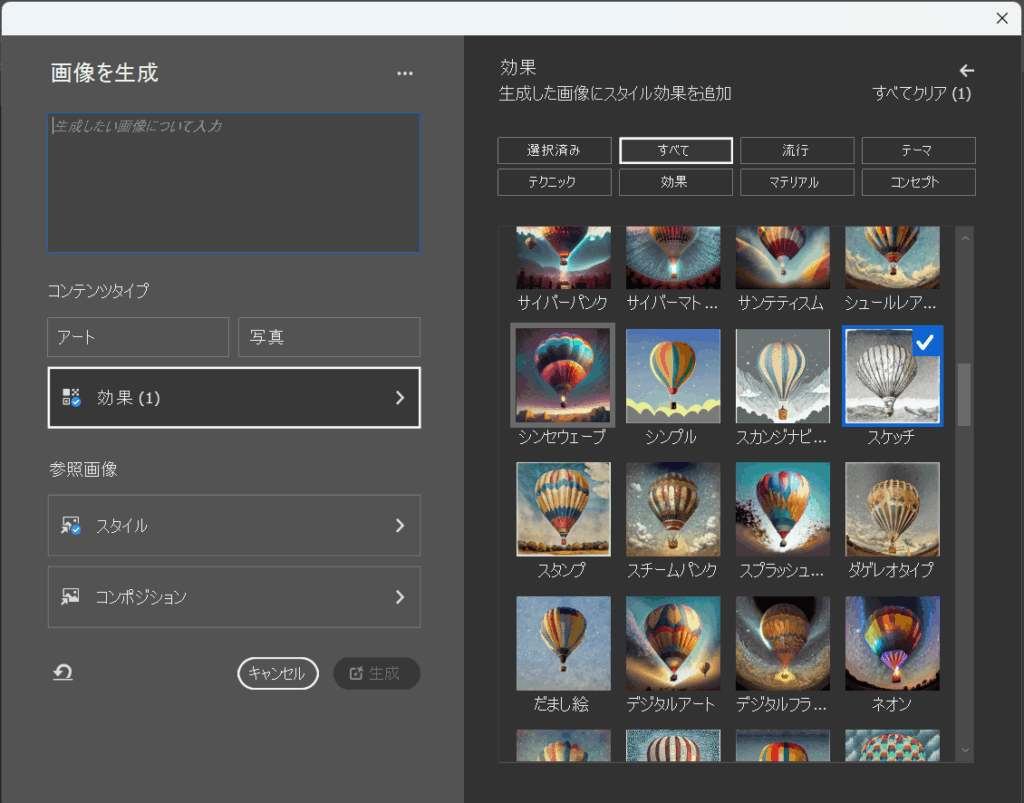
Task: Click the effects list scrollbar thumb
Action: [964, 395]
